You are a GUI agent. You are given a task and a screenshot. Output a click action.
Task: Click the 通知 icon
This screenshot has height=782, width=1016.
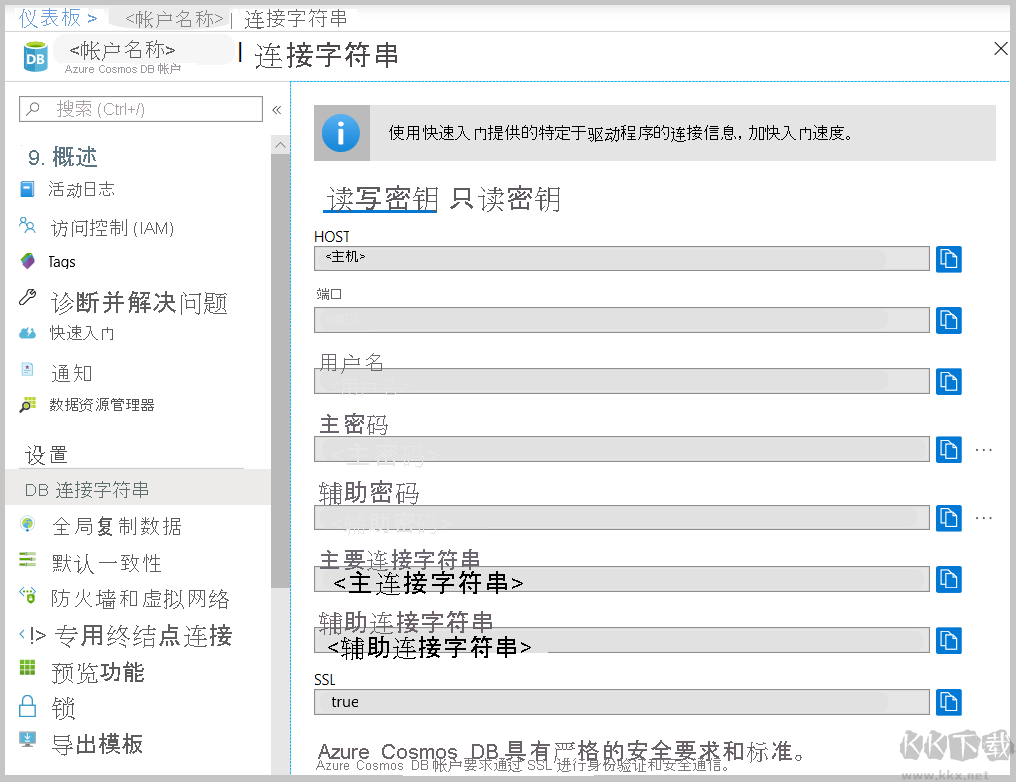click(27, 369)
